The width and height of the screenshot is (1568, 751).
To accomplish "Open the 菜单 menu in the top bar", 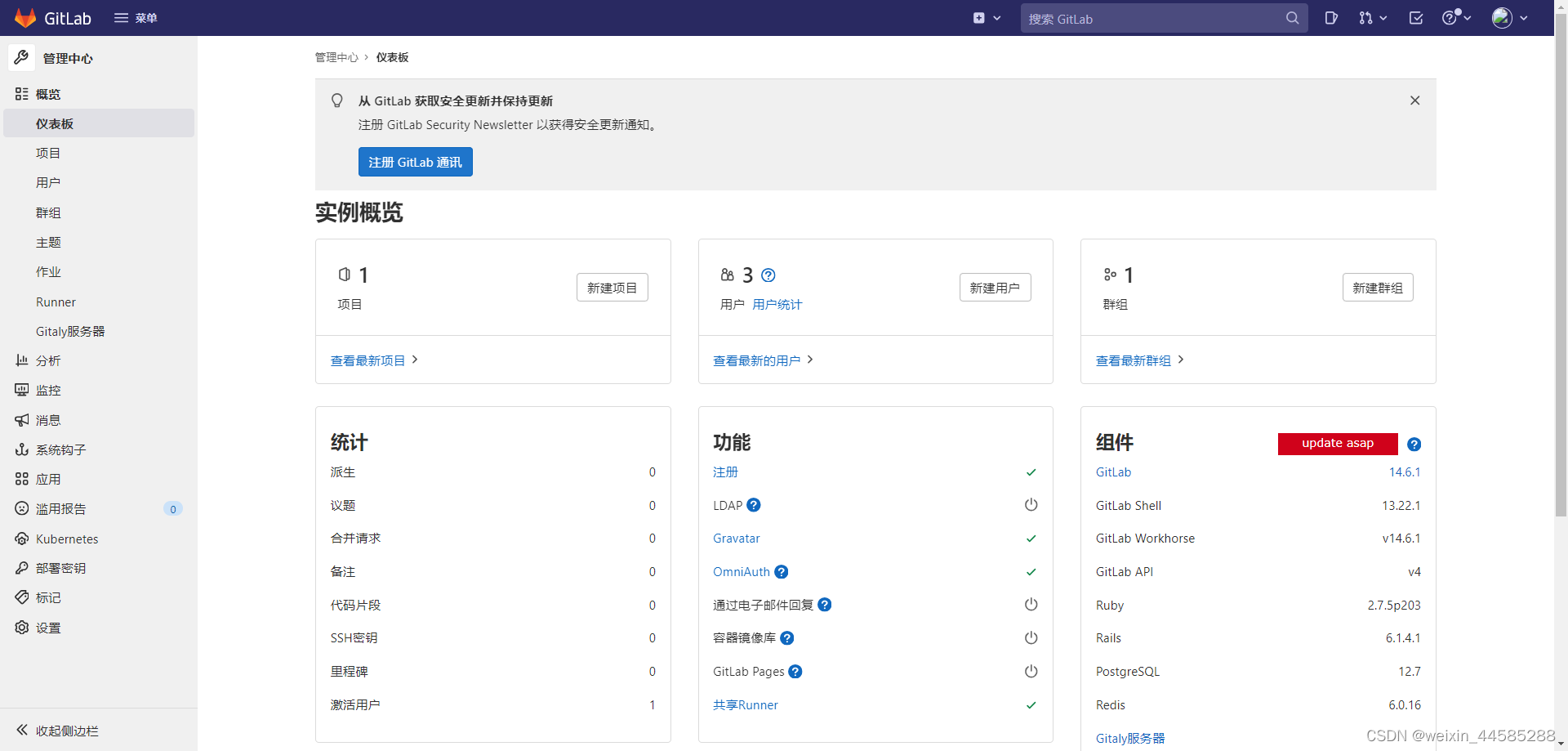I will coord(136,18).
